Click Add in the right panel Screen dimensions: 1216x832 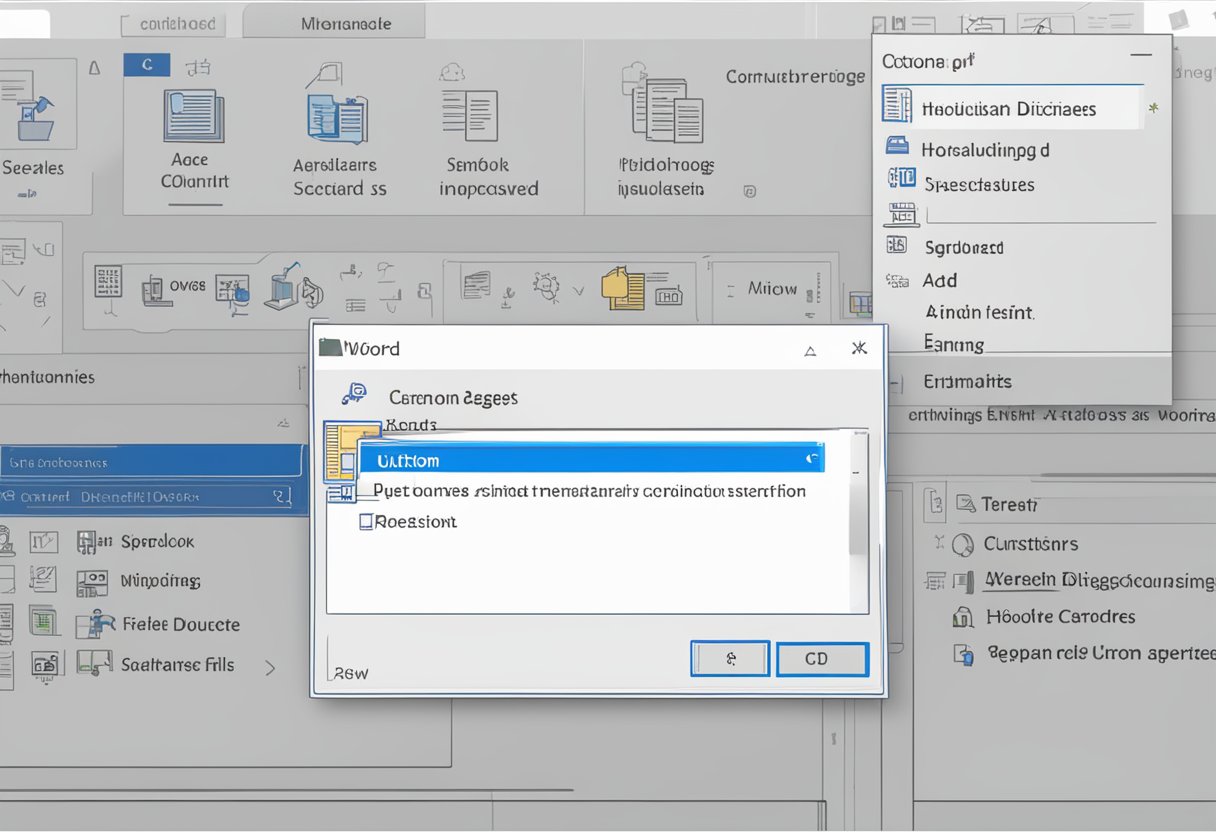(x=940, y=280)
